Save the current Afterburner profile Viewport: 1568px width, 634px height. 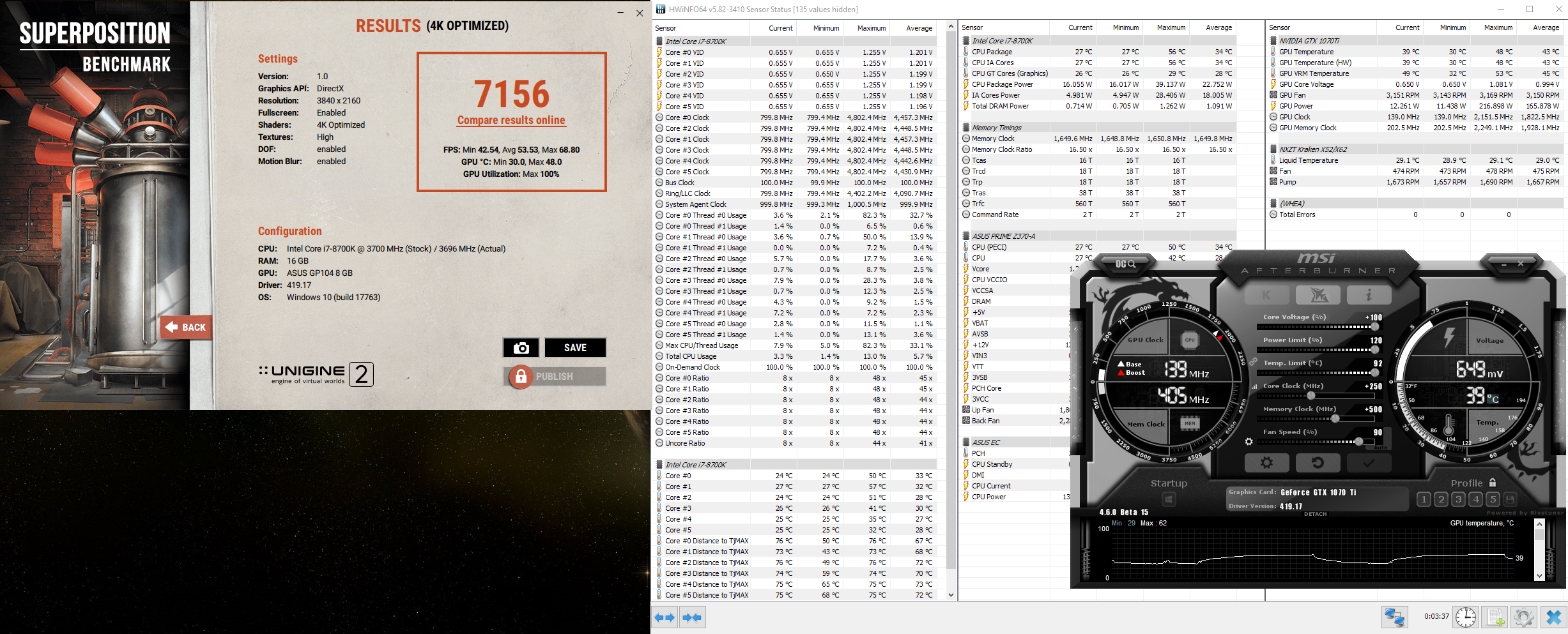[x=1510, y=499]
